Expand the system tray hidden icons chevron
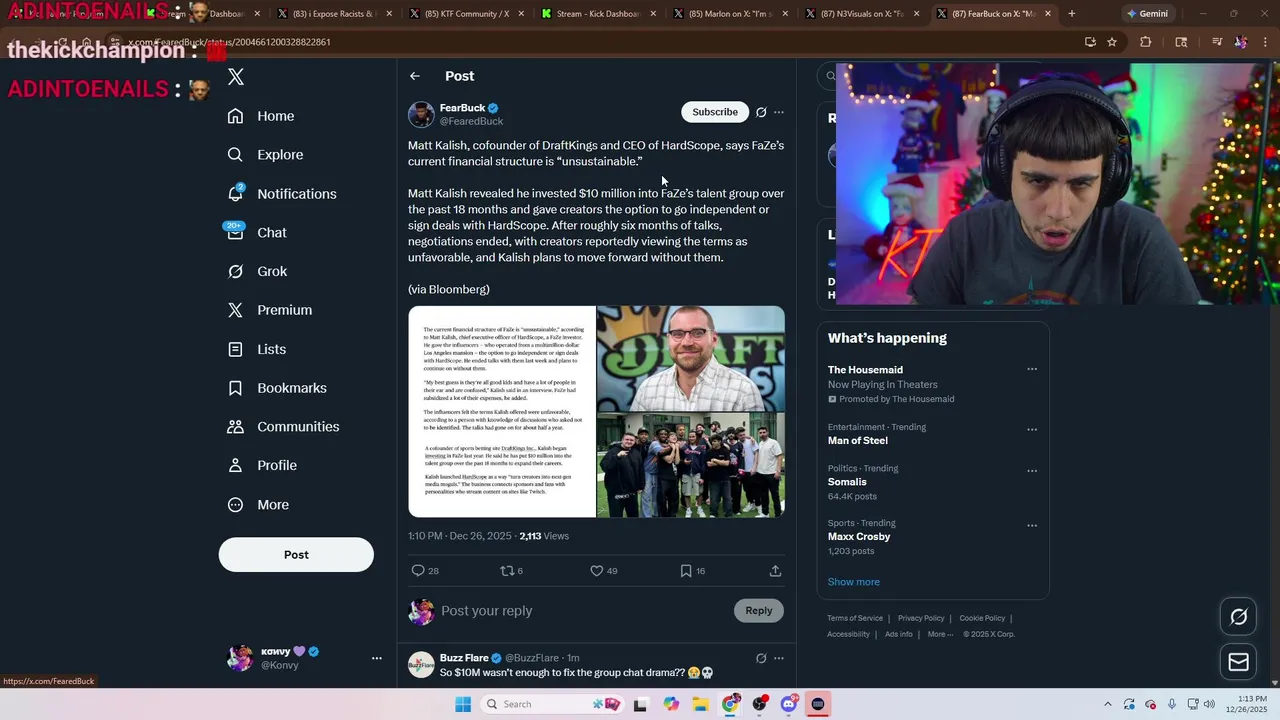This screenshot has width=1280, height=720. [1107, 704]
